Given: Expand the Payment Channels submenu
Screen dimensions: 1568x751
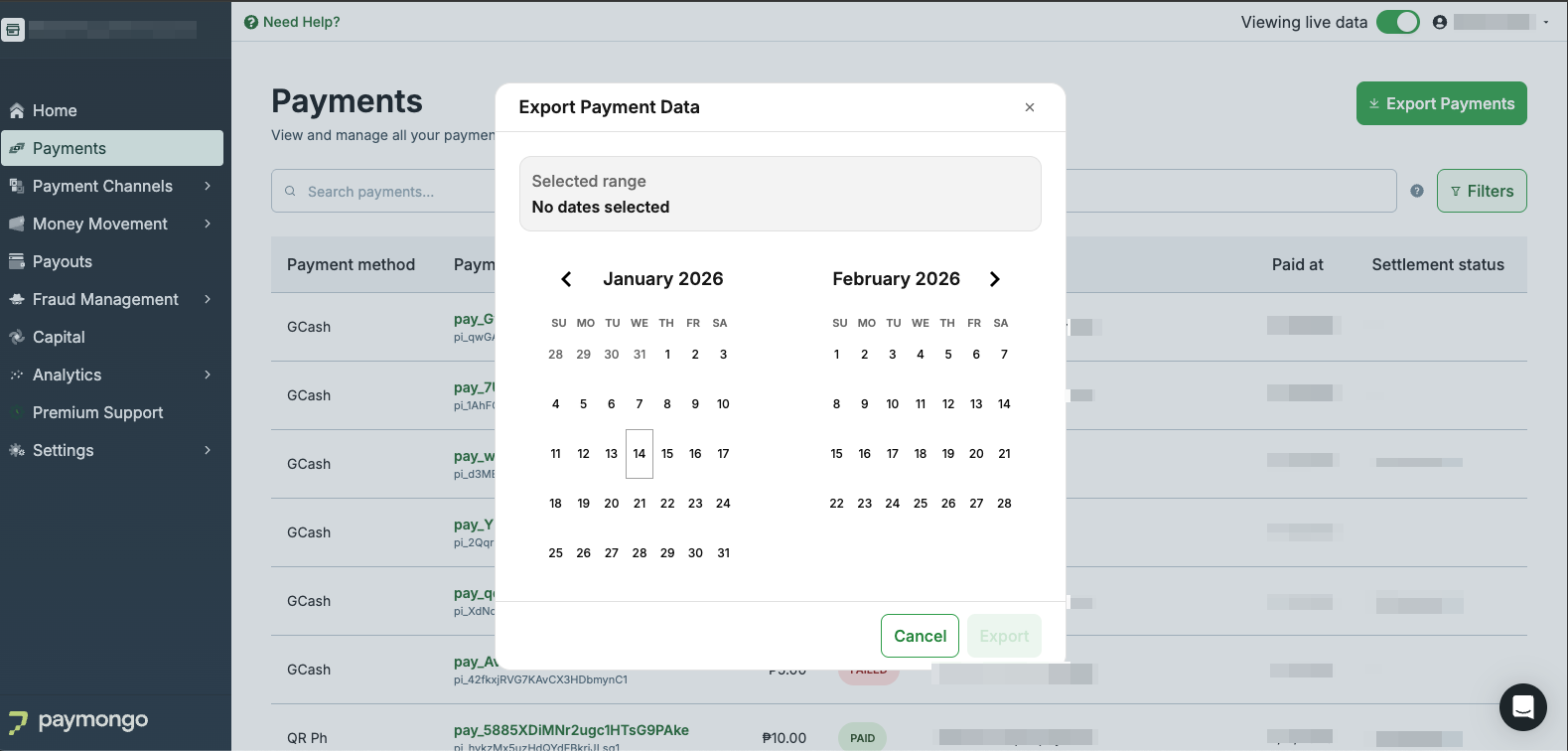Looking at the screenshot, I should (x=208, y=186).
